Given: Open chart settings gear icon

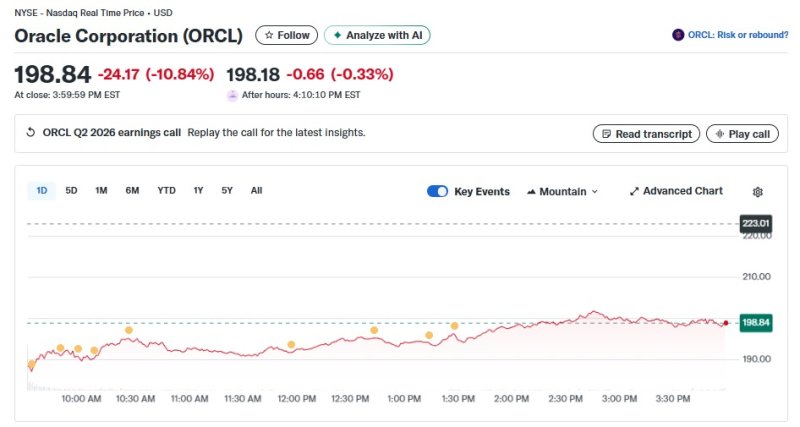Looking at the screenshot, I should [757, 192].
